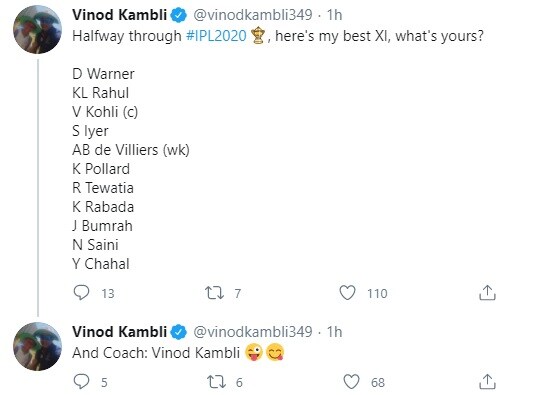Reply to the best XI tweet
The height and width of the screenshot is (395, 560).
pos(81,292)
